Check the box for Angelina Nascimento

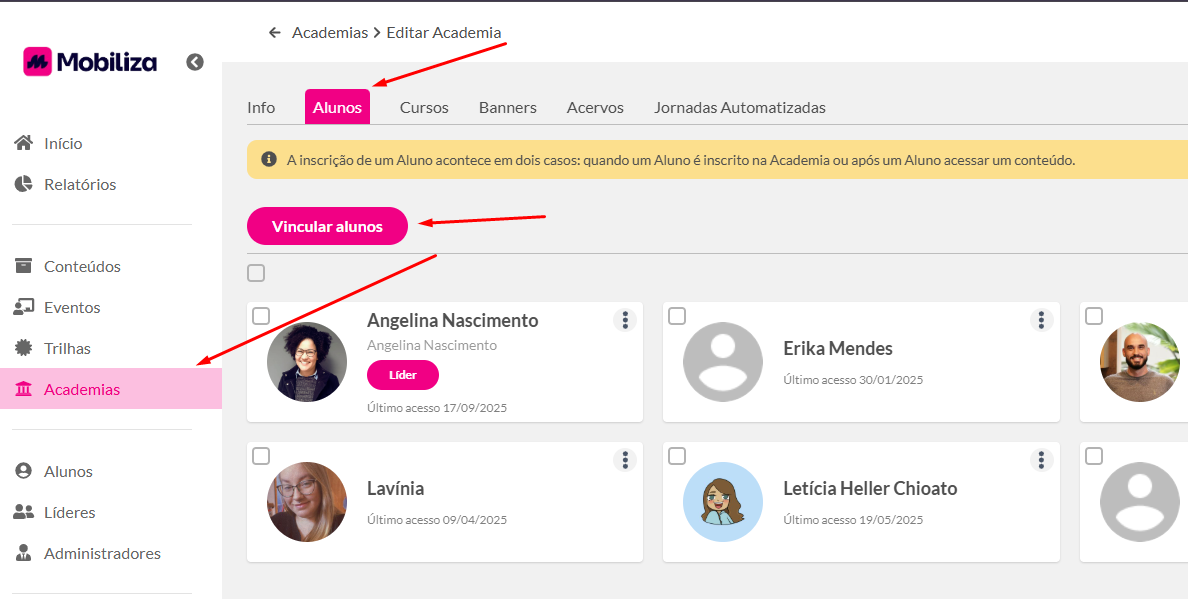tap(261, 316)
